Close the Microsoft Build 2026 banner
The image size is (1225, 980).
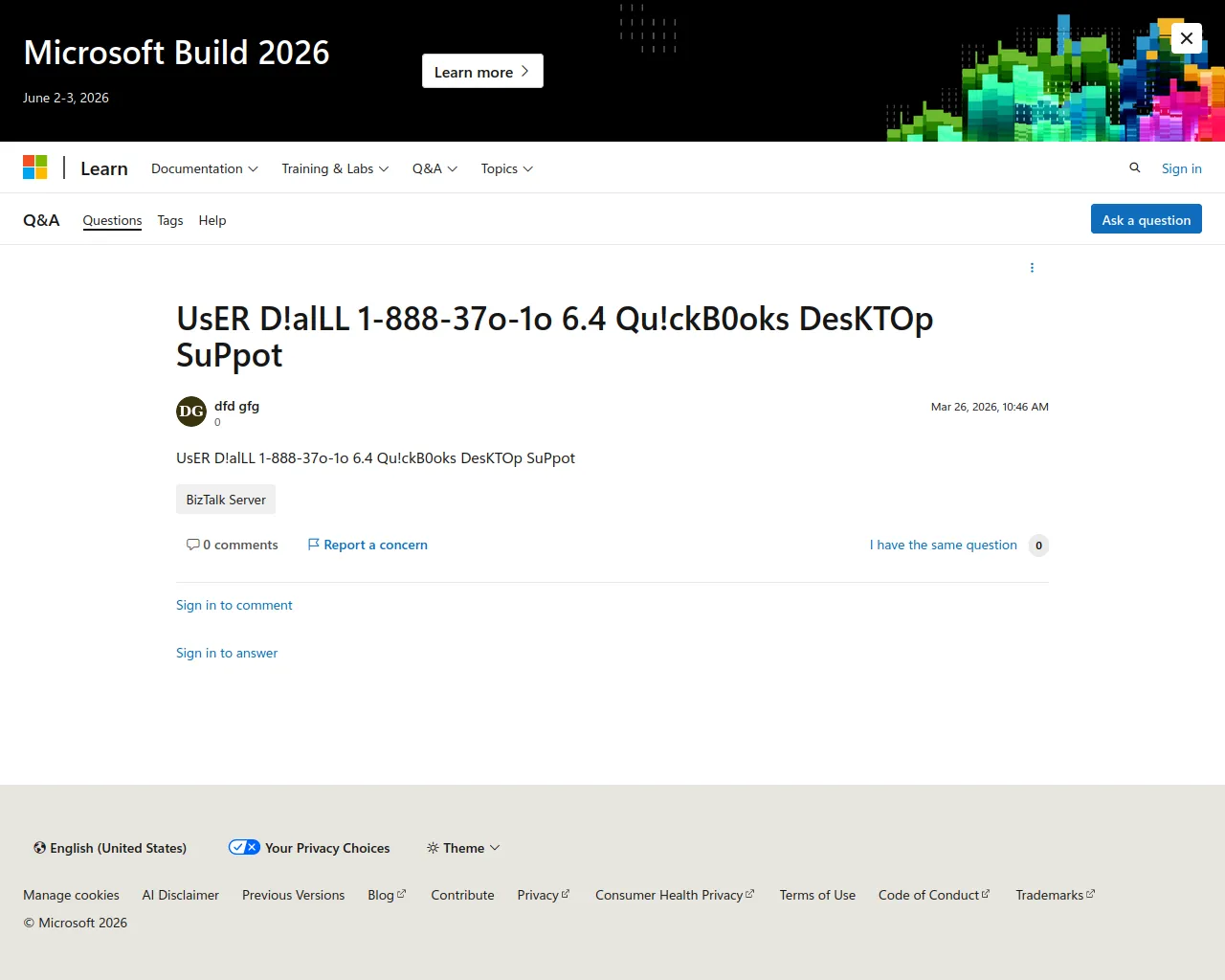[1187, 38]
